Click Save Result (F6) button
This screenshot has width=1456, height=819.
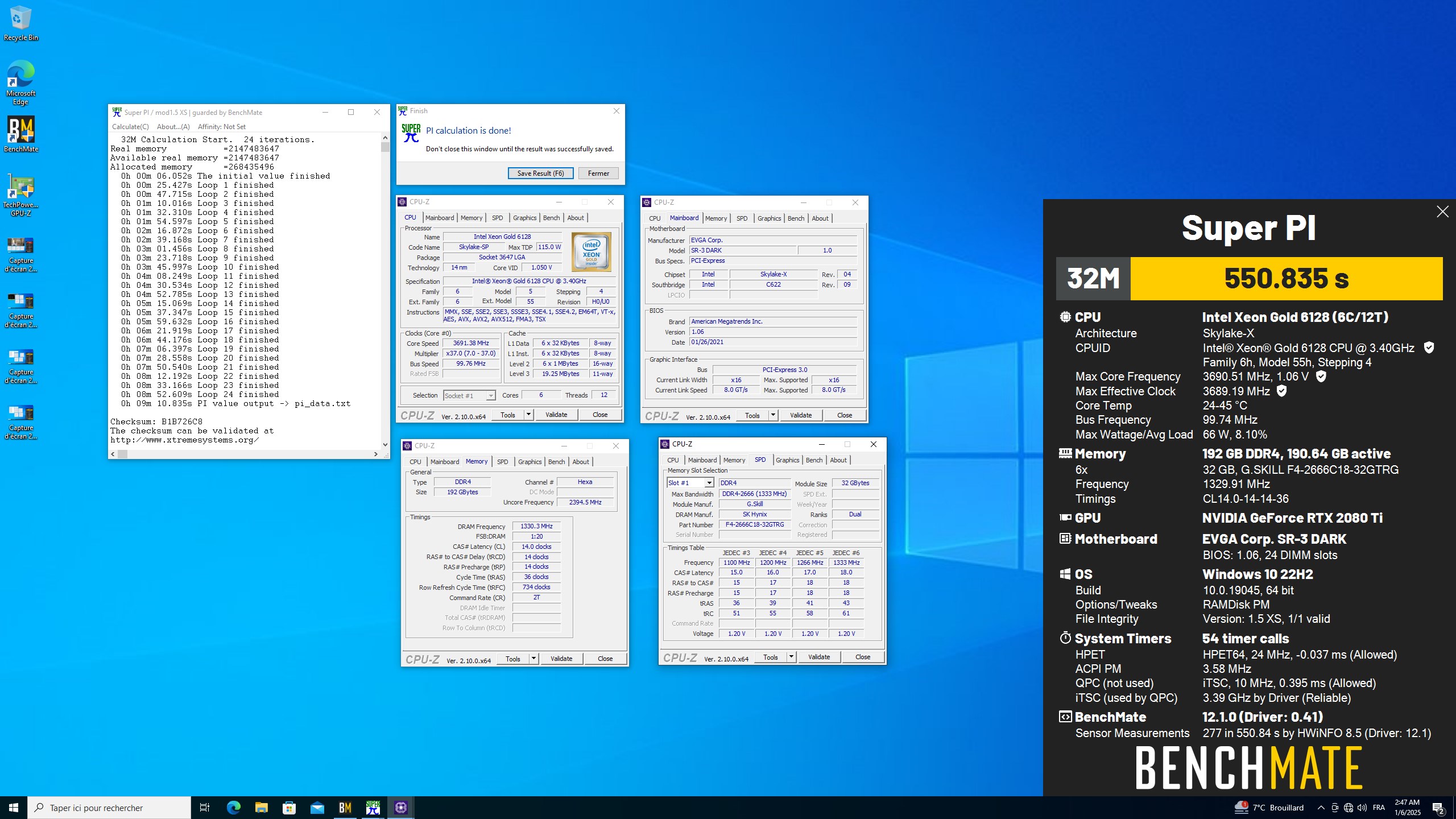pyautogui.click(x=540, y=173)
